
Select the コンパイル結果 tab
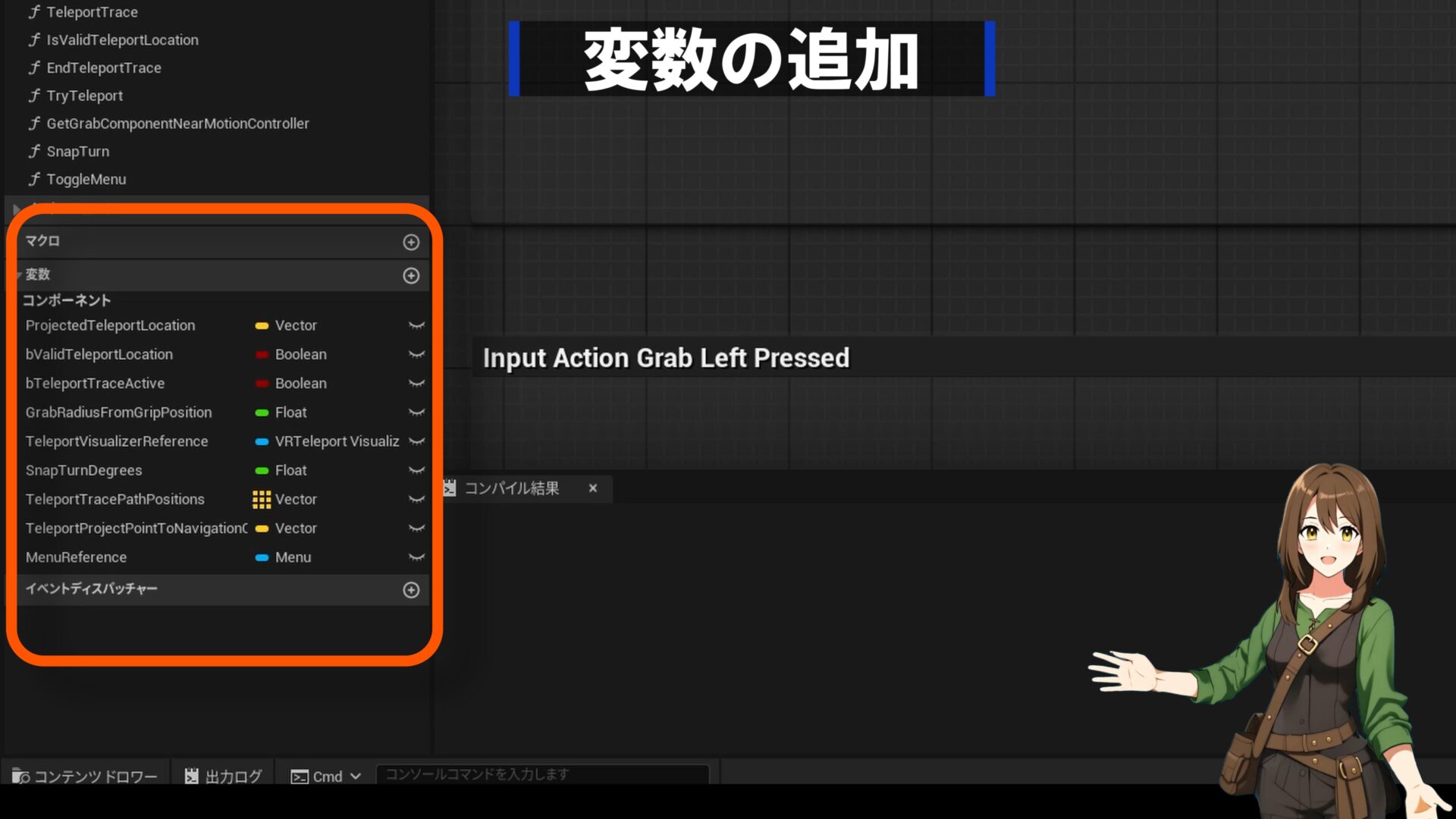[511, 488]
